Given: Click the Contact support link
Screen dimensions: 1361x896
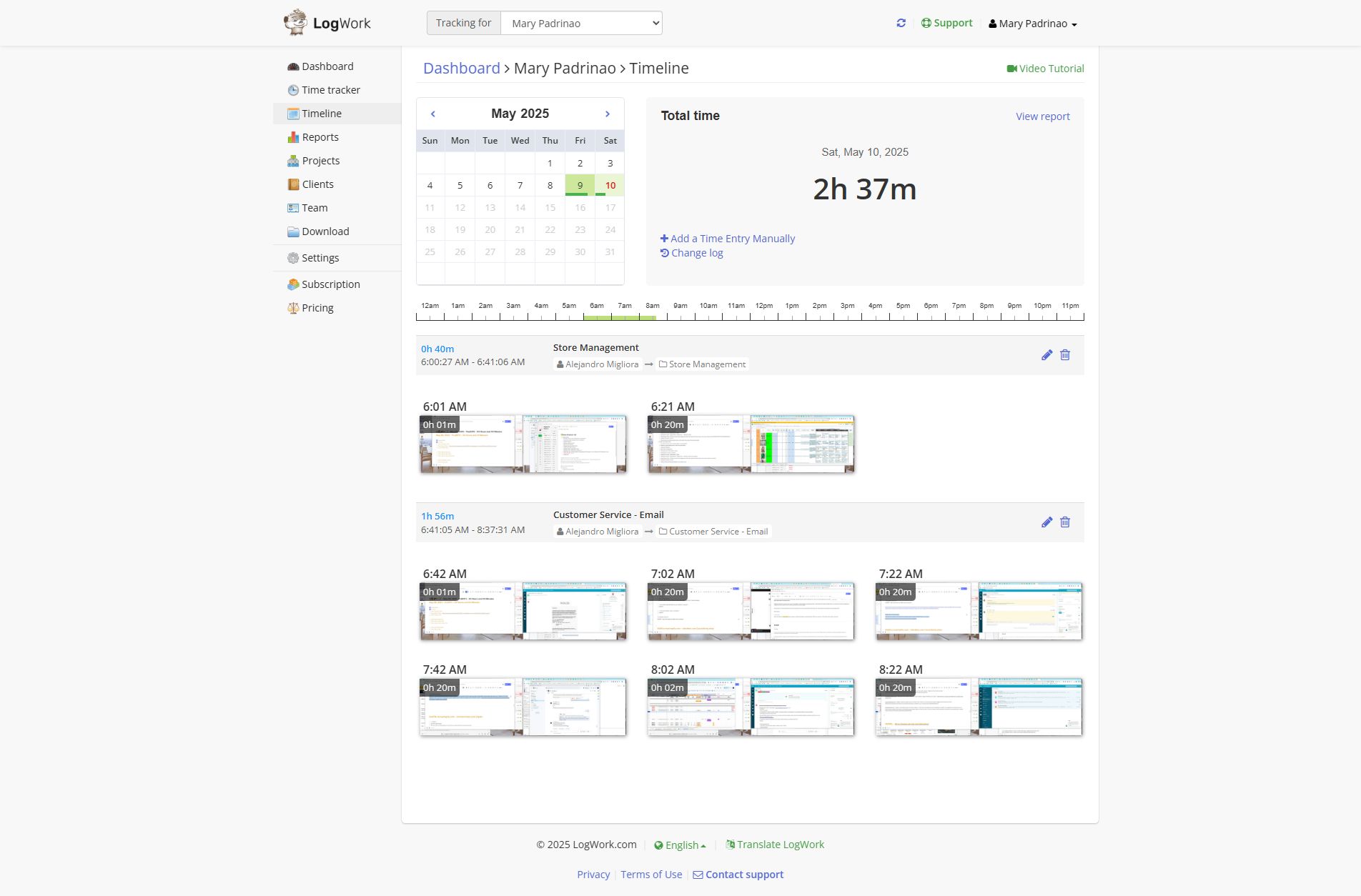Looking at the screenshot, I should pyautogui.click(x=738, y=875).
